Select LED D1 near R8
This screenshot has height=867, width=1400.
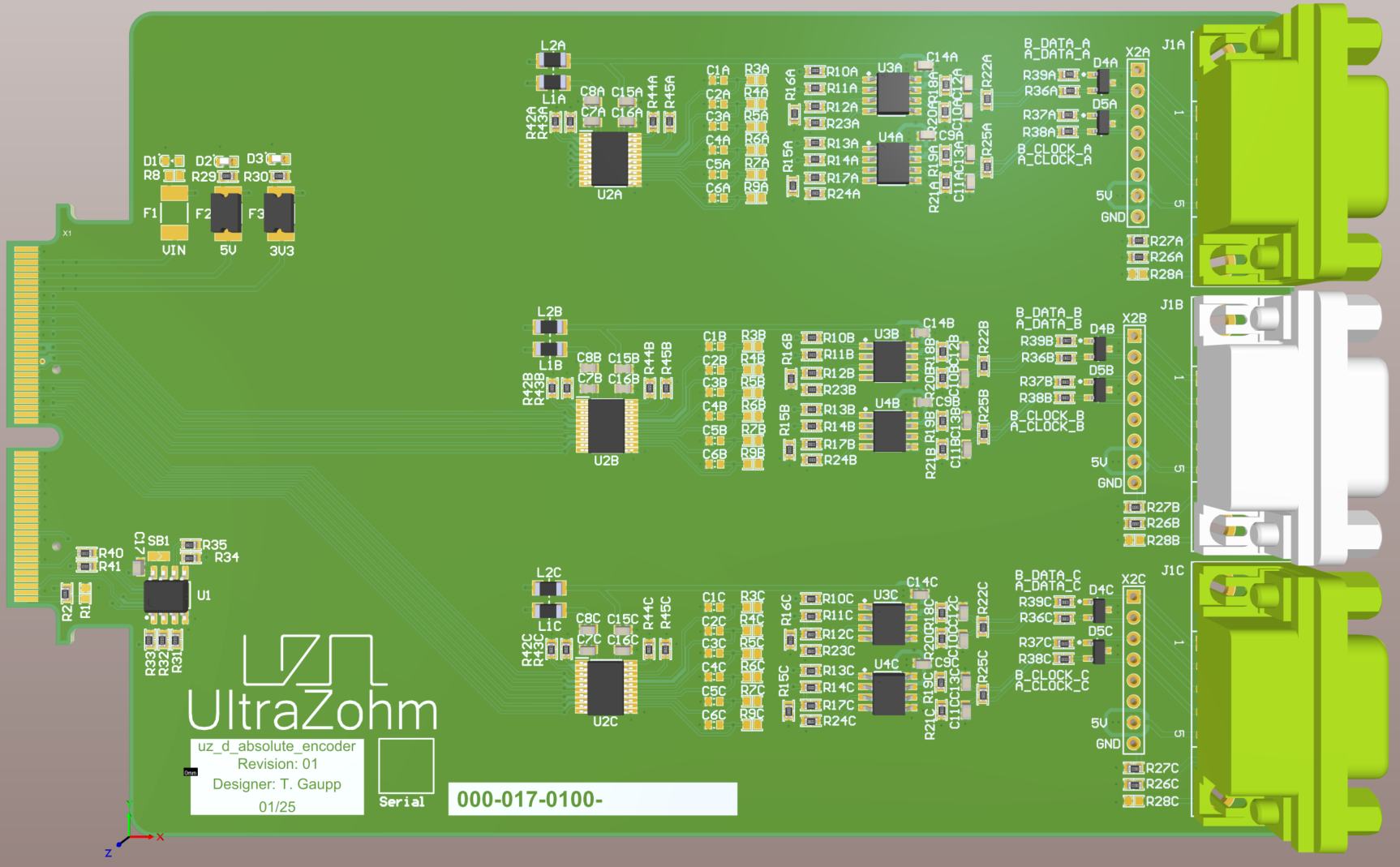[x=172, y=161]
